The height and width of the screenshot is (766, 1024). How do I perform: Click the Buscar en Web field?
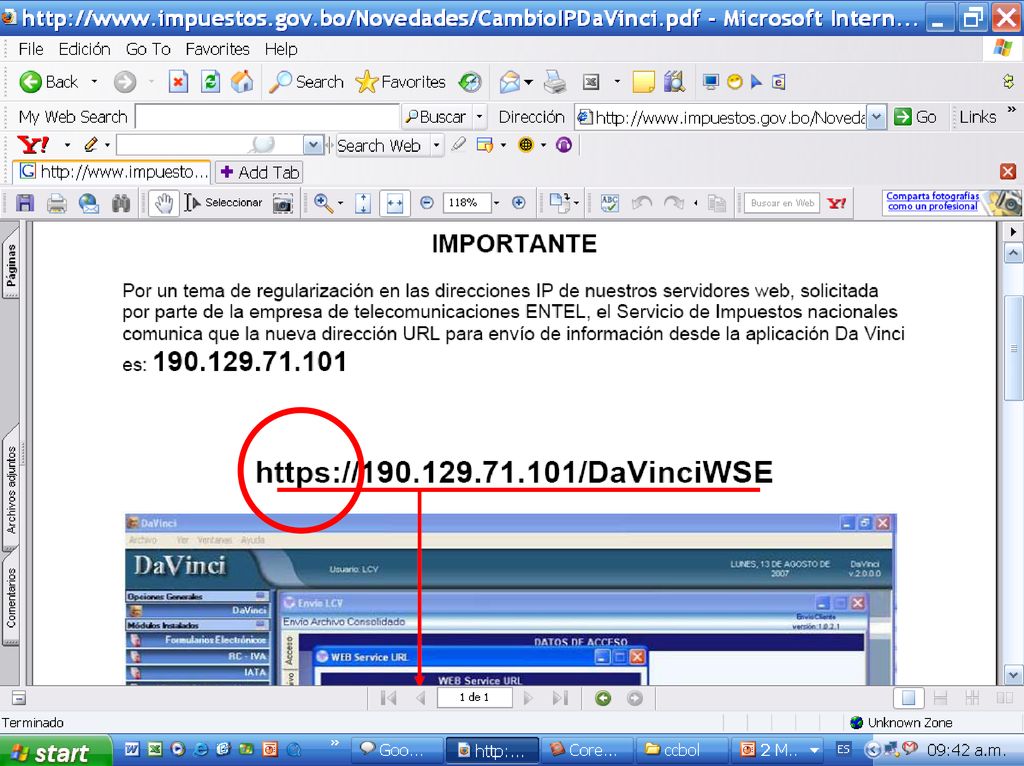click(782, 203)
